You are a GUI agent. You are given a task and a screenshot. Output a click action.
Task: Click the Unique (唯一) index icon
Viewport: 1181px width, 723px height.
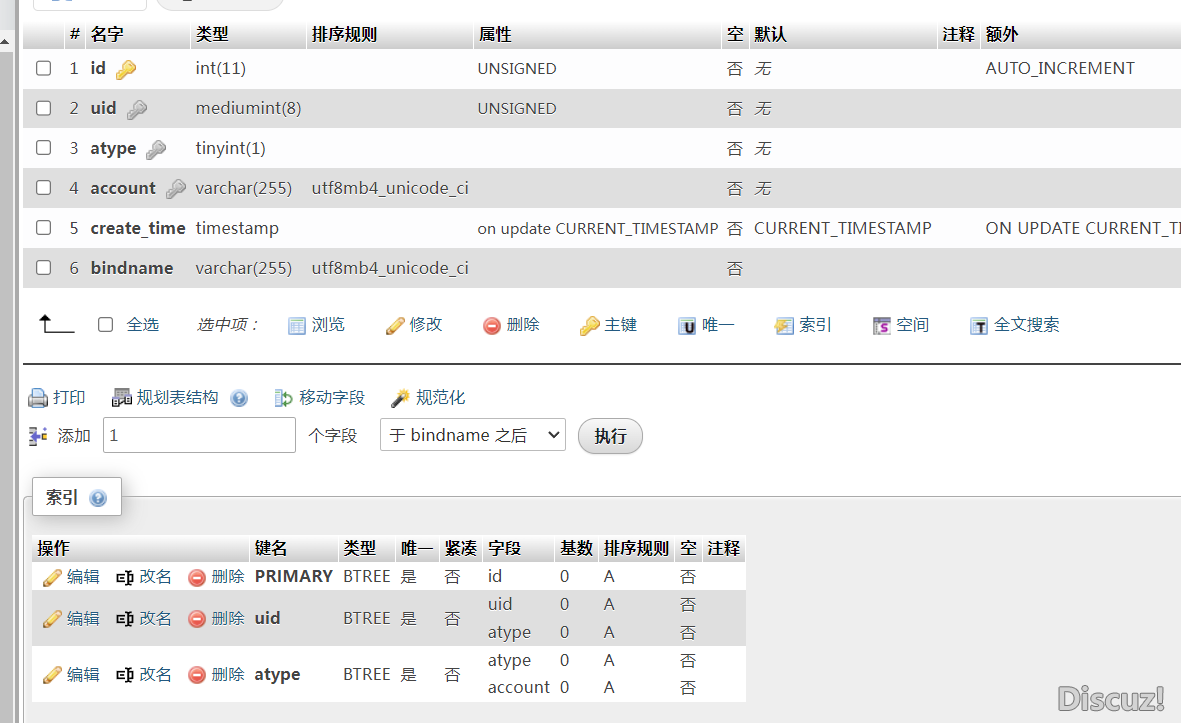(687, 326)
